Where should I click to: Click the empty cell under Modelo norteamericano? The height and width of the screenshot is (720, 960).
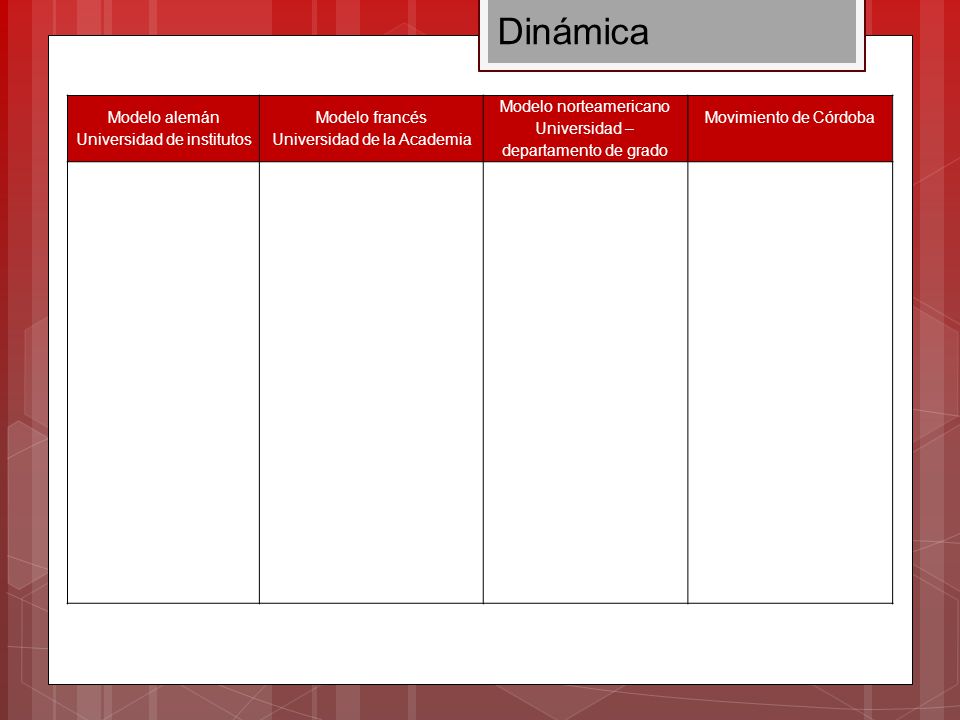pos(585,383)
